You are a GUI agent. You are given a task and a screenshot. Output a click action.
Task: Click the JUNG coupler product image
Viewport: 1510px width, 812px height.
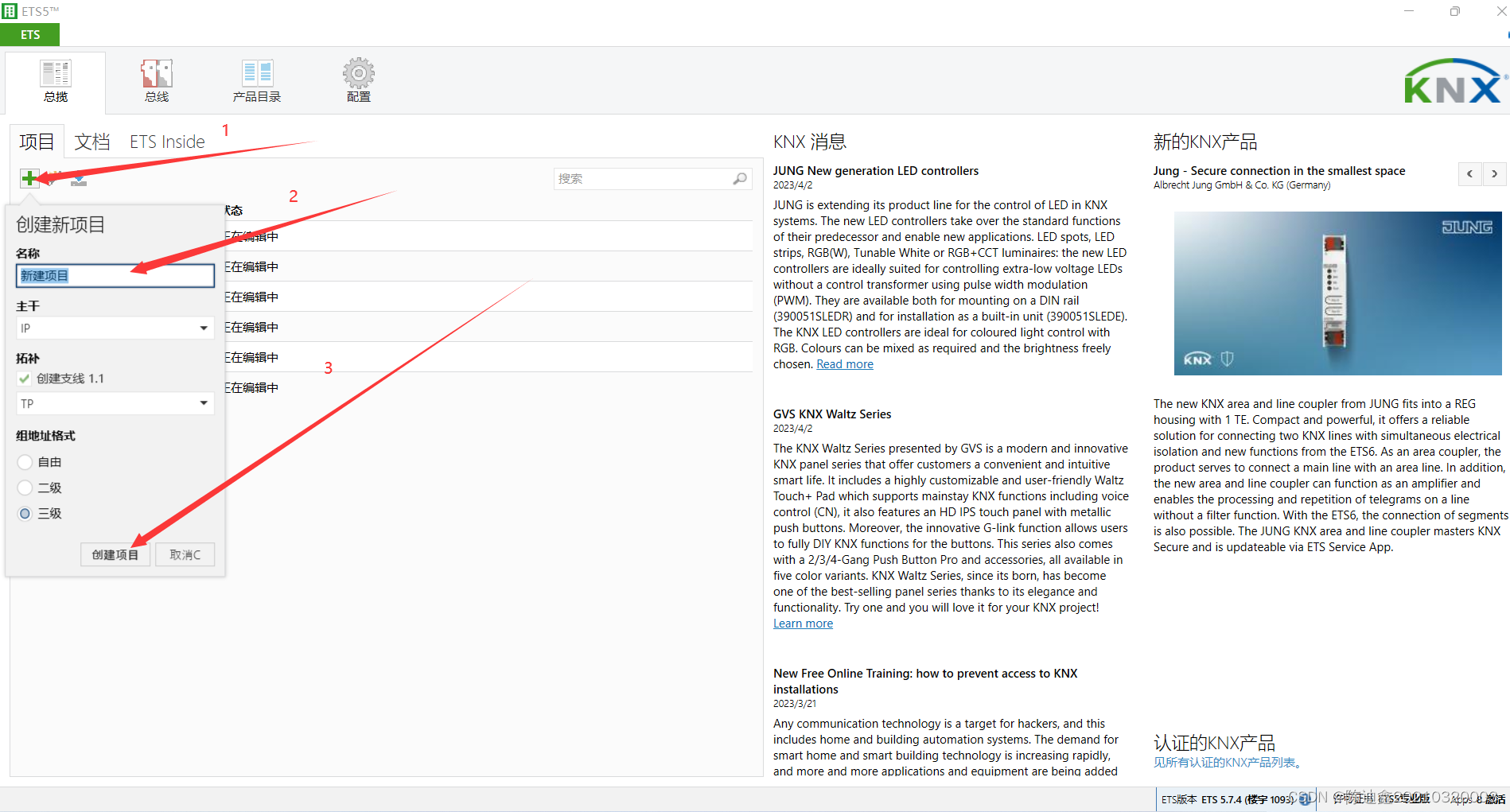pos(1338,293)
